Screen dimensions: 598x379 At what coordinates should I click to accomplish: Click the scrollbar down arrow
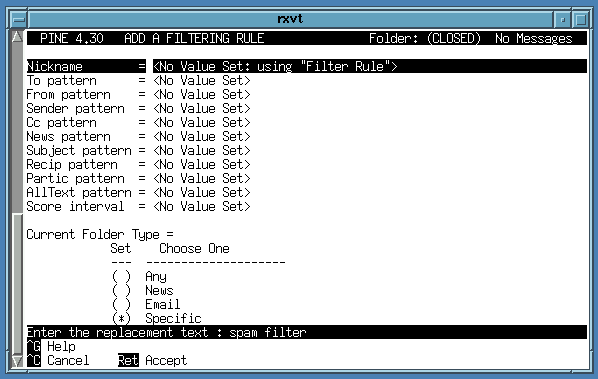click(17, 361)
